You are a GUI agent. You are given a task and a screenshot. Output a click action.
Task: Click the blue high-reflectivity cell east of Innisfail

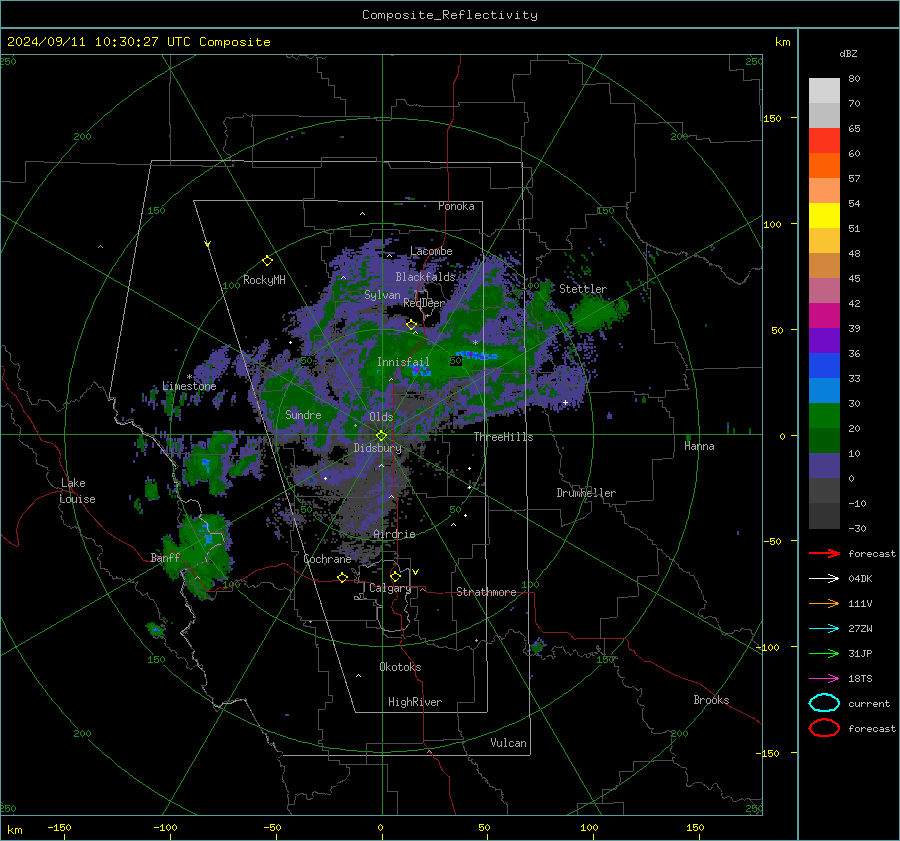pyautogui.click(x=476, y=355)
